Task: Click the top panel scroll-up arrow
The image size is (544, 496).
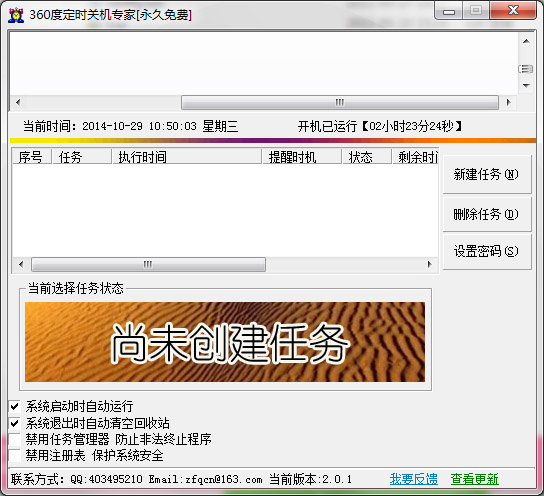Action: click(x=526, y=41)
